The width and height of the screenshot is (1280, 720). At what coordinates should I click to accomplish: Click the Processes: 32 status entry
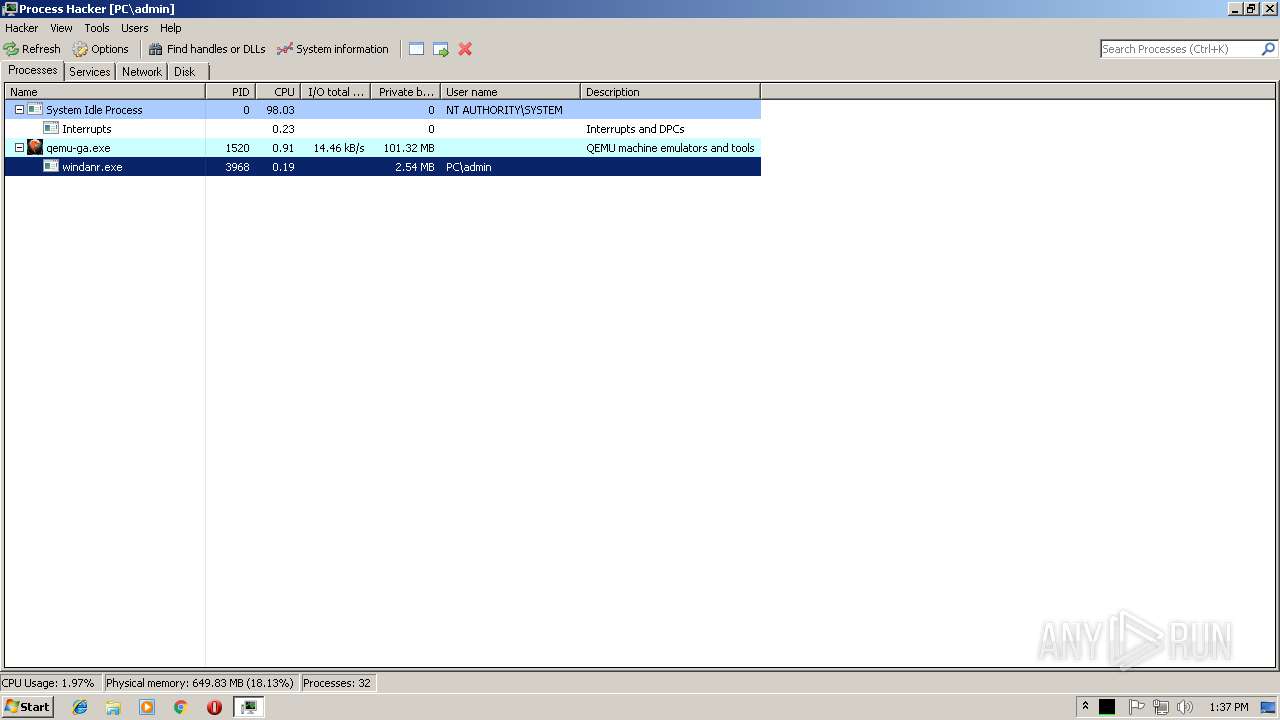pyautogui.click(x=337, y=683)
